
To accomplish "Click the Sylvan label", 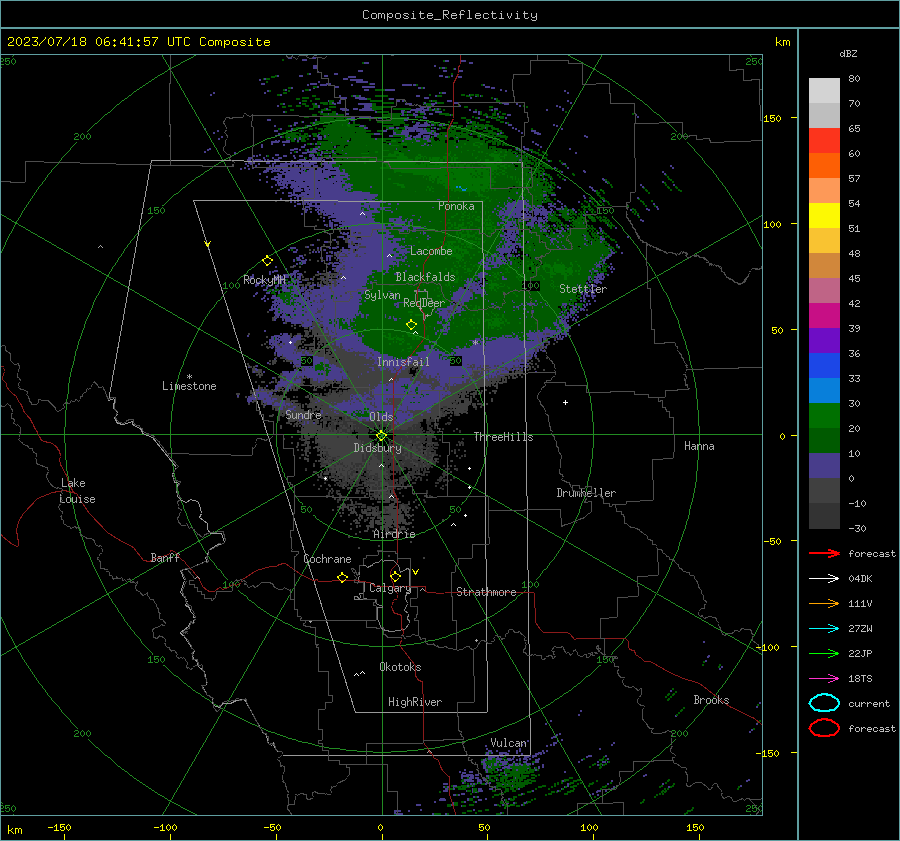I will pyautogui.click(x=382, y=295).
